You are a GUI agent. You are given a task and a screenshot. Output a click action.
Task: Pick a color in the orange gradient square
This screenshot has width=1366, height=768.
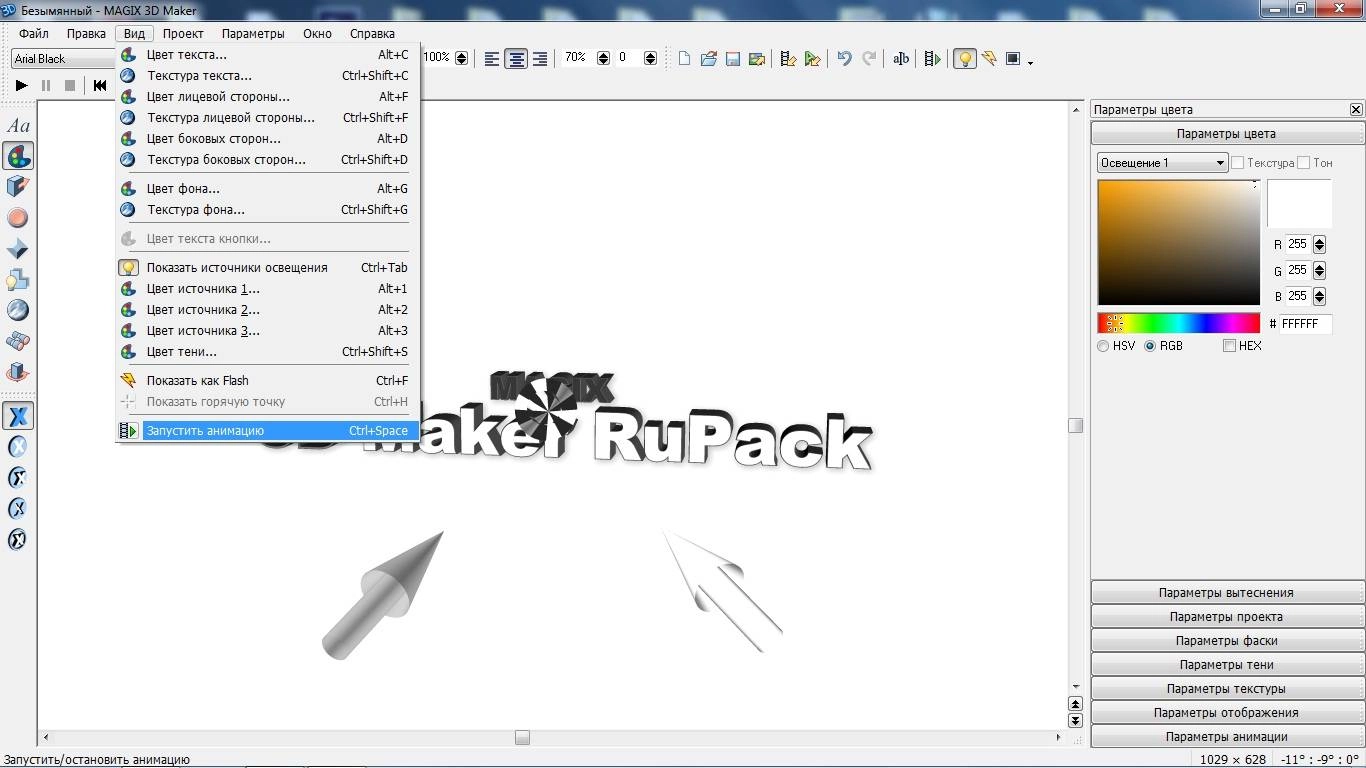pyautogui.click(x=1179, y=243)
